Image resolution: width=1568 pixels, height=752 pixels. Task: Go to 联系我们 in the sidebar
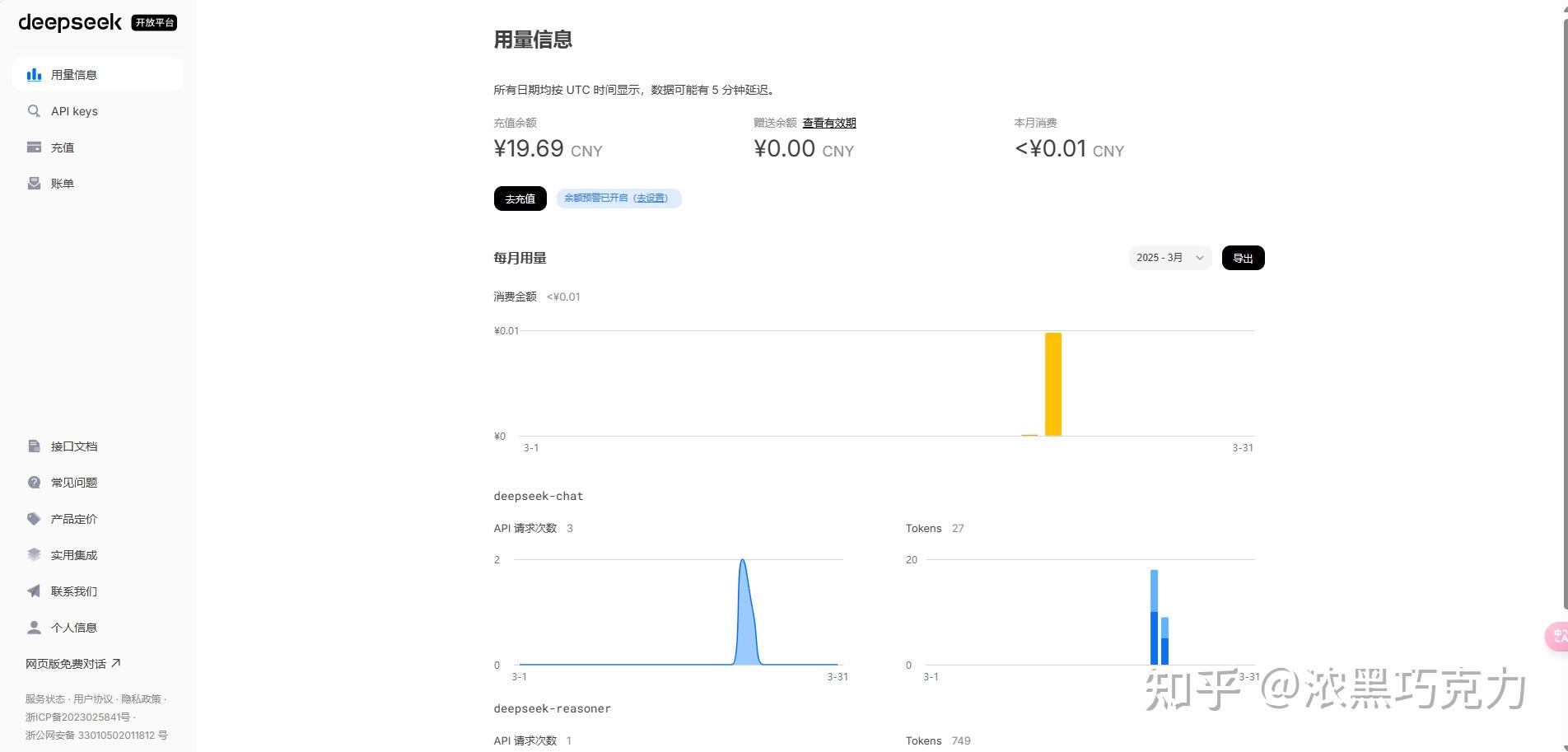74,591
